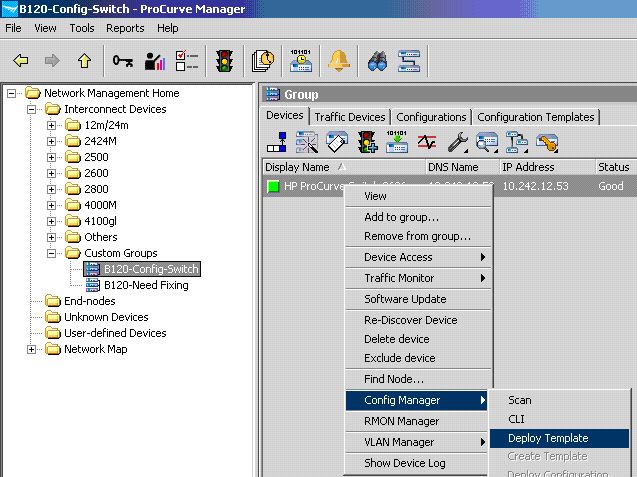
Task: Select the Devices tab
Action: (285, 115)
